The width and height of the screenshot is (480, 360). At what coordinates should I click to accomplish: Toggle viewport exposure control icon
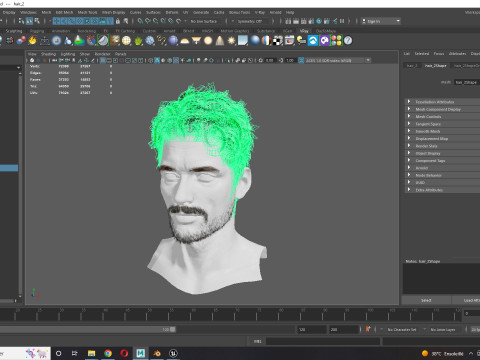coord(261,60)
